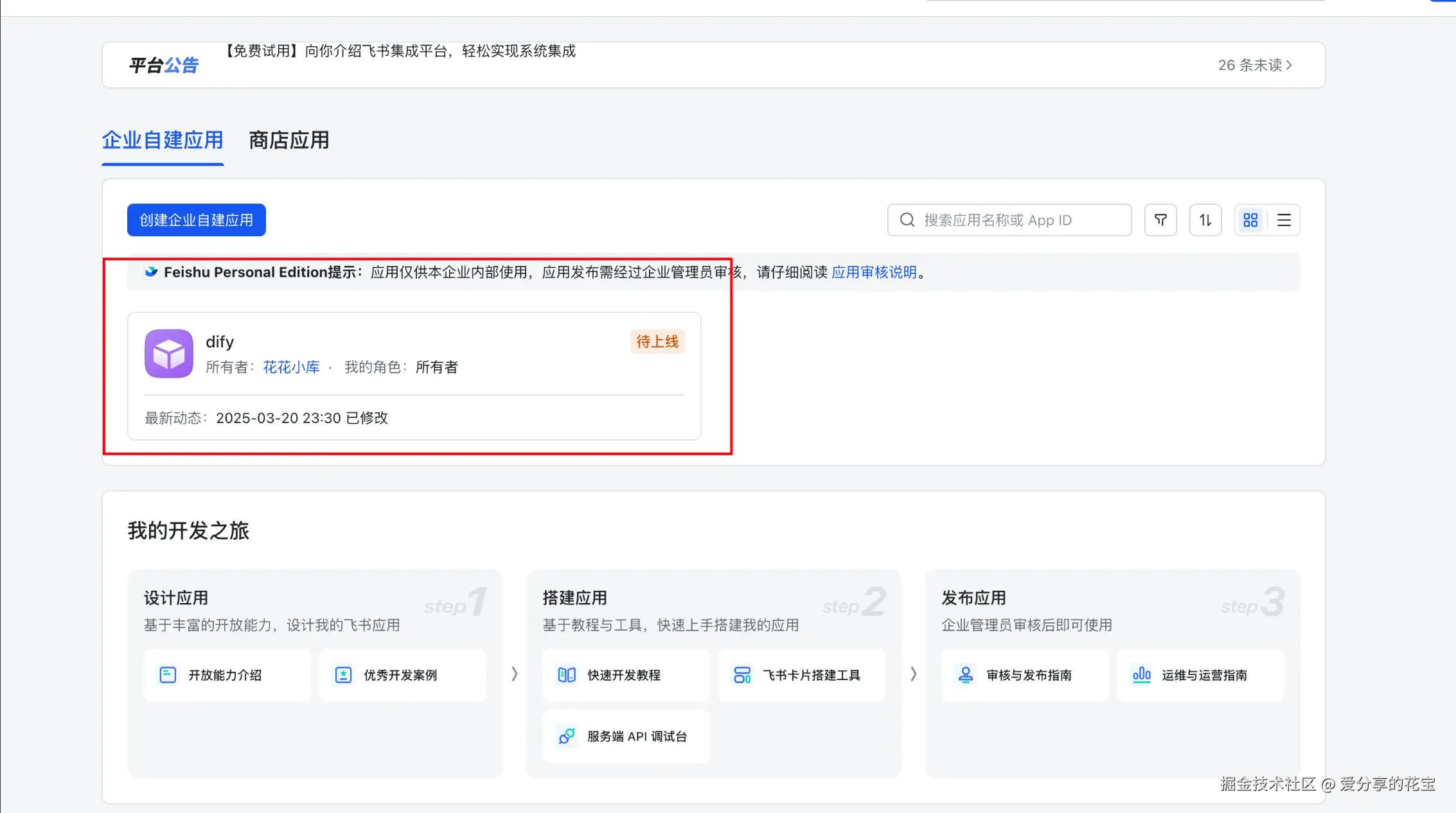Open 快速开发教程 tutorial card
1456x813 pixels.
tap(625, 675)
